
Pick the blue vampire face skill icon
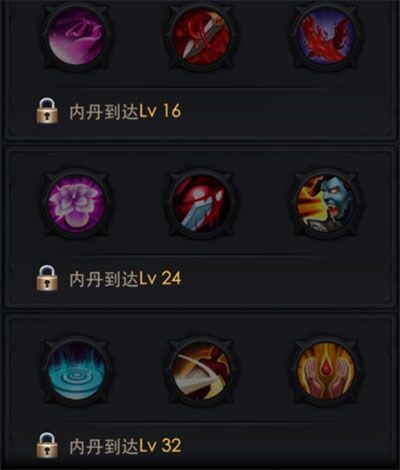click(x=326, y=204)
